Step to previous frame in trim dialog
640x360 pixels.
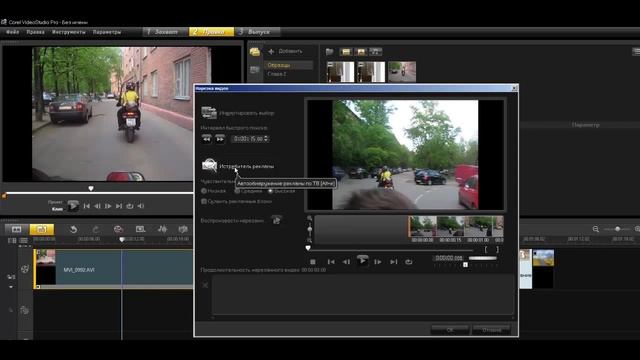click(346, 262)
